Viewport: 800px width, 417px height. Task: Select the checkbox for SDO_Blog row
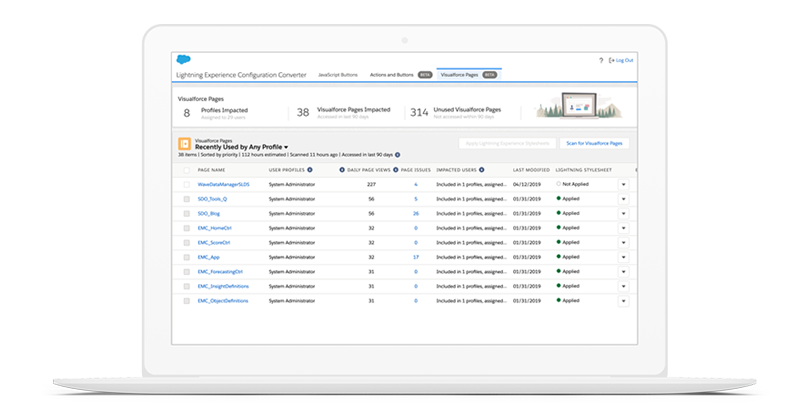pyautogui.click(x=186, y=214)
